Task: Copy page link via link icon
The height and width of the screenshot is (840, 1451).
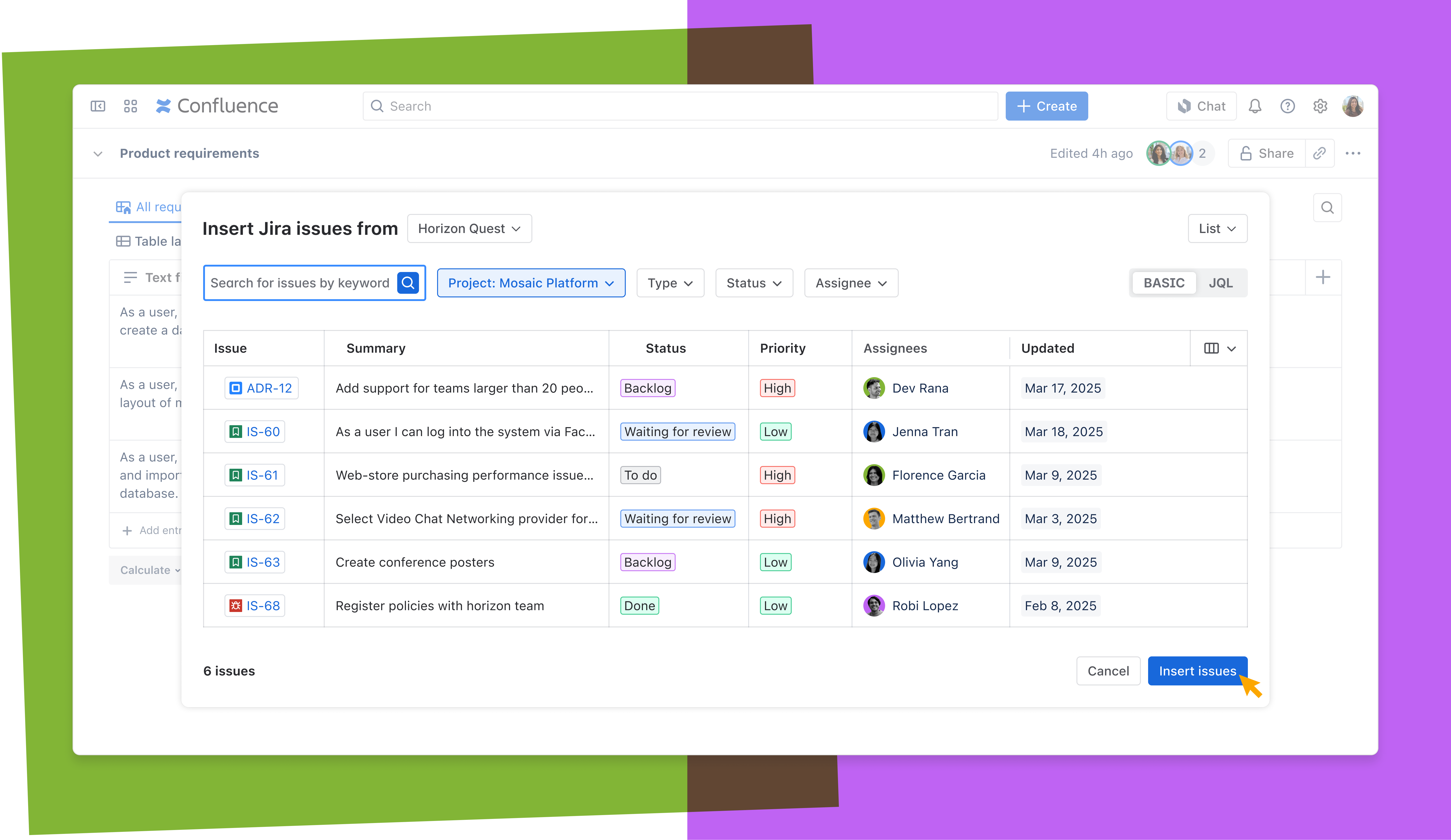Action: (1320, 153)
